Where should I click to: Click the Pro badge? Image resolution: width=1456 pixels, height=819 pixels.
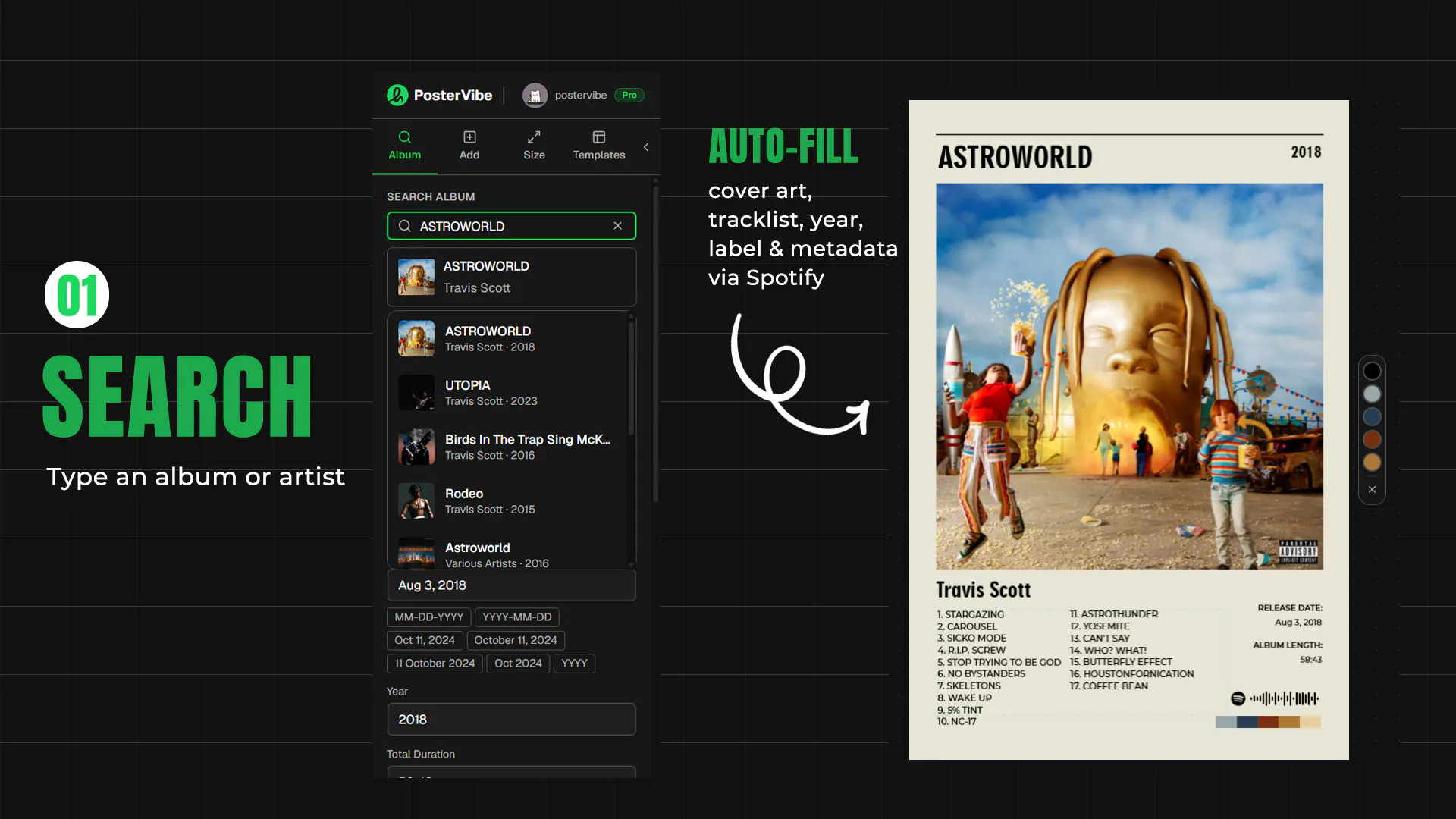point(629,95)
